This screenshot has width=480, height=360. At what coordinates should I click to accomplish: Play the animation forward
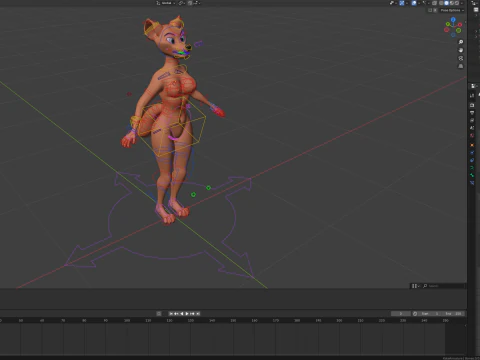tap(187, 314)
